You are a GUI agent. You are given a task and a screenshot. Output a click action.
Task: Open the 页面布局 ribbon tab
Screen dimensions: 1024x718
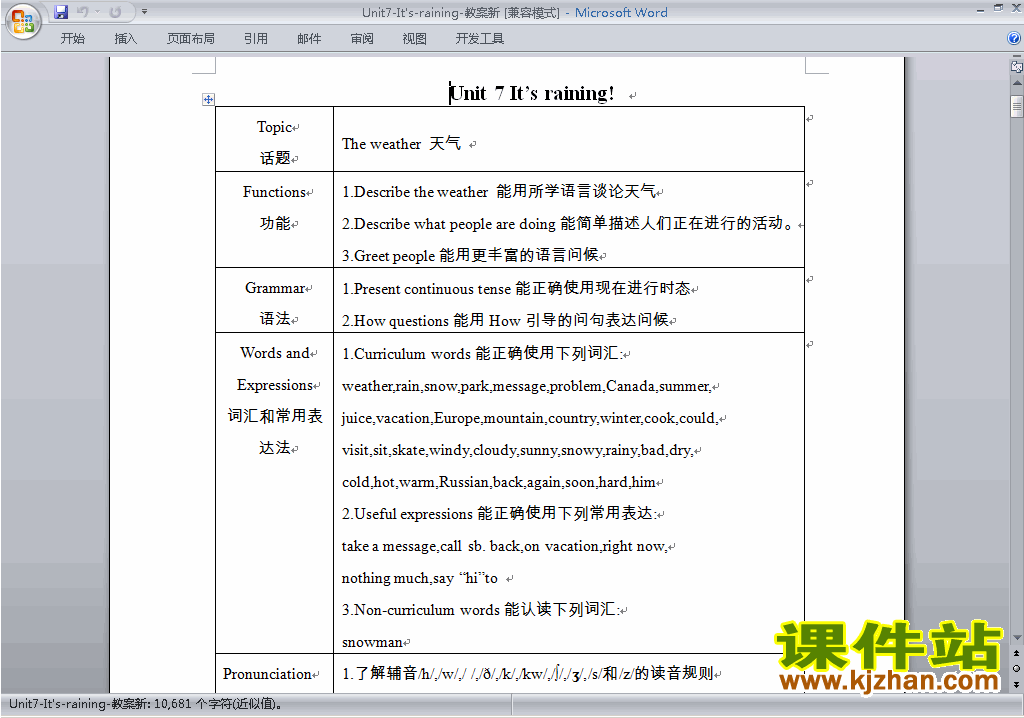coord(191,39)
